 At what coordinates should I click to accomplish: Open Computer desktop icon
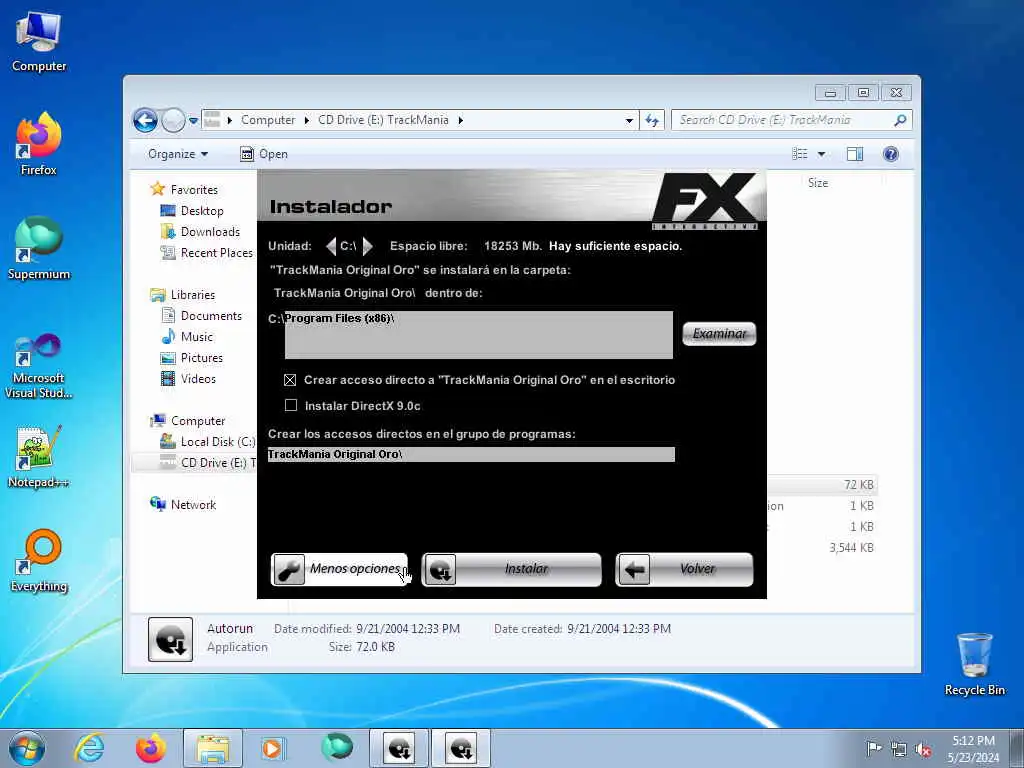(x=39, y=42)
